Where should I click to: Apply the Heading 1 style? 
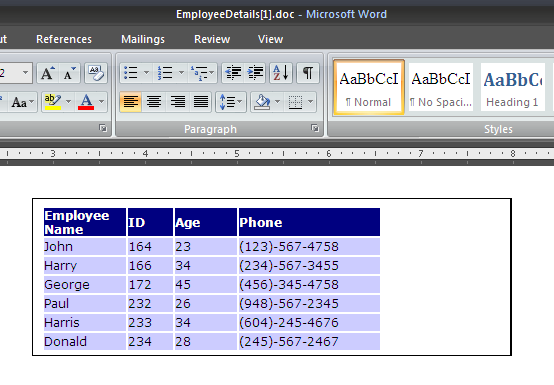coord(512,88)
